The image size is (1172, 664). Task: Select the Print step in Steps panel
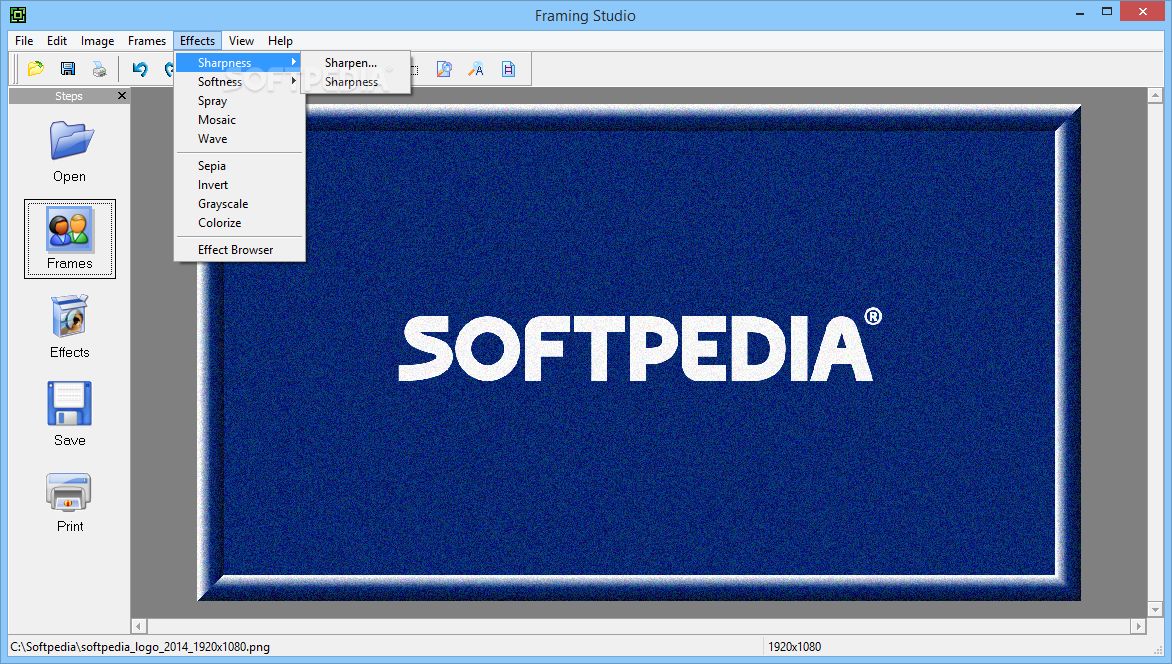pos(70,502)
